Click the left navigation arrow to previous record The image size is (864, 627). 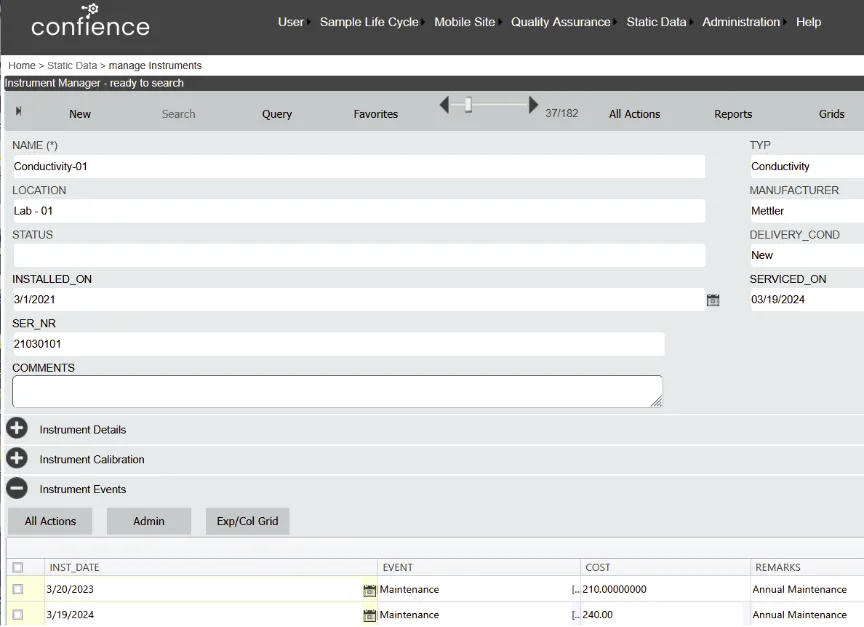[x=444, y=103]
